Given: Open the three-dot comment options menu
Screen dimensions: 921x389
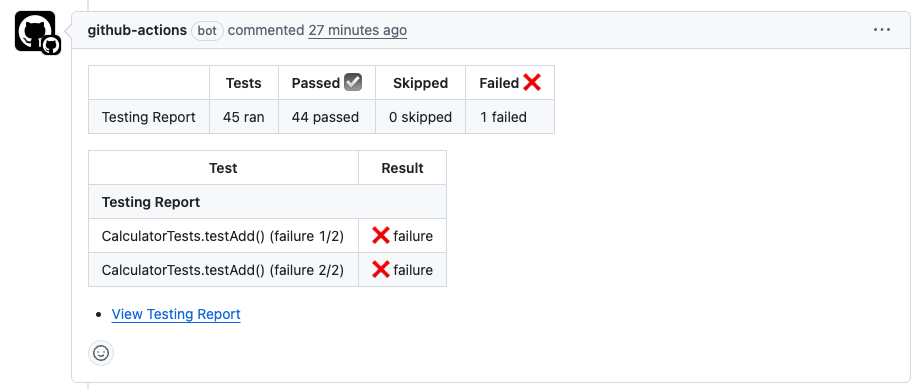Looking at the screenshot, I should point(882,30).
